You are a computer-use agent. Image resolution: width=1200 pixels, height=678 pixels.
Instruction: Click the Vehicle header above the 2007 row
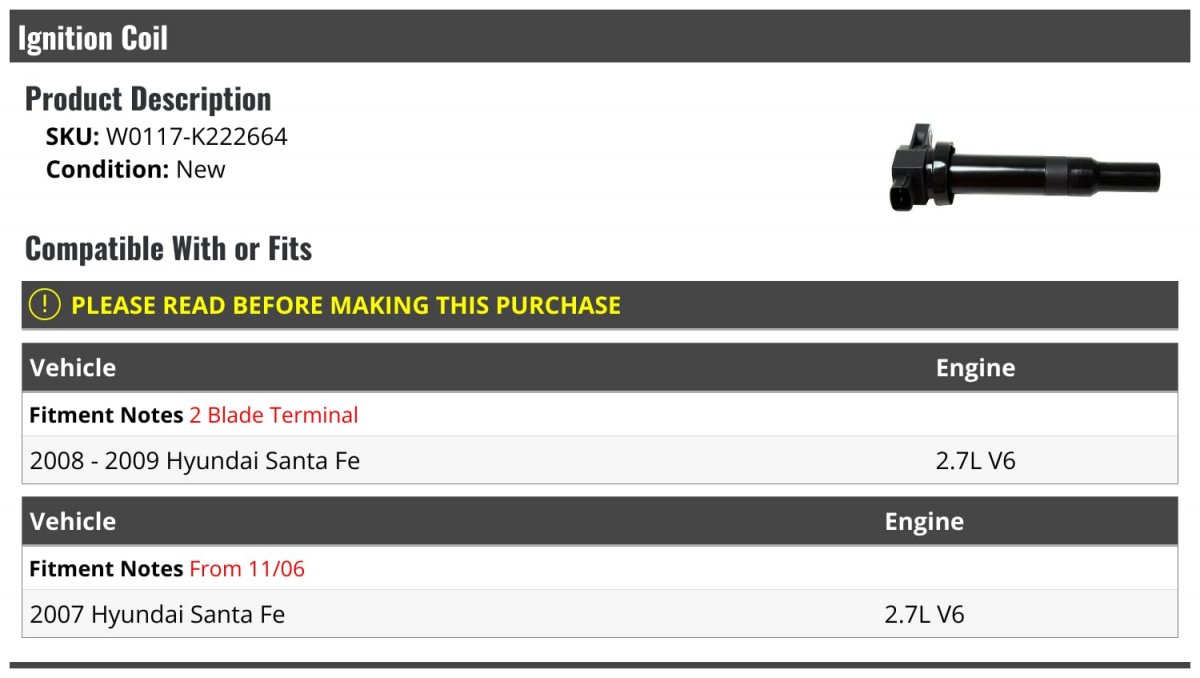(x=73, y=521)
